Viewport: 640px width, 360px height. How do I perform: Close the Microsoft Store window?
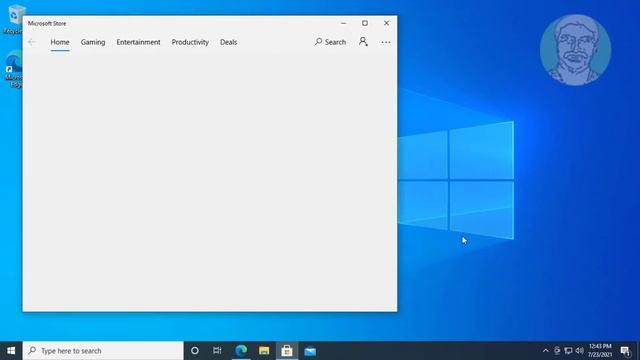386,23
